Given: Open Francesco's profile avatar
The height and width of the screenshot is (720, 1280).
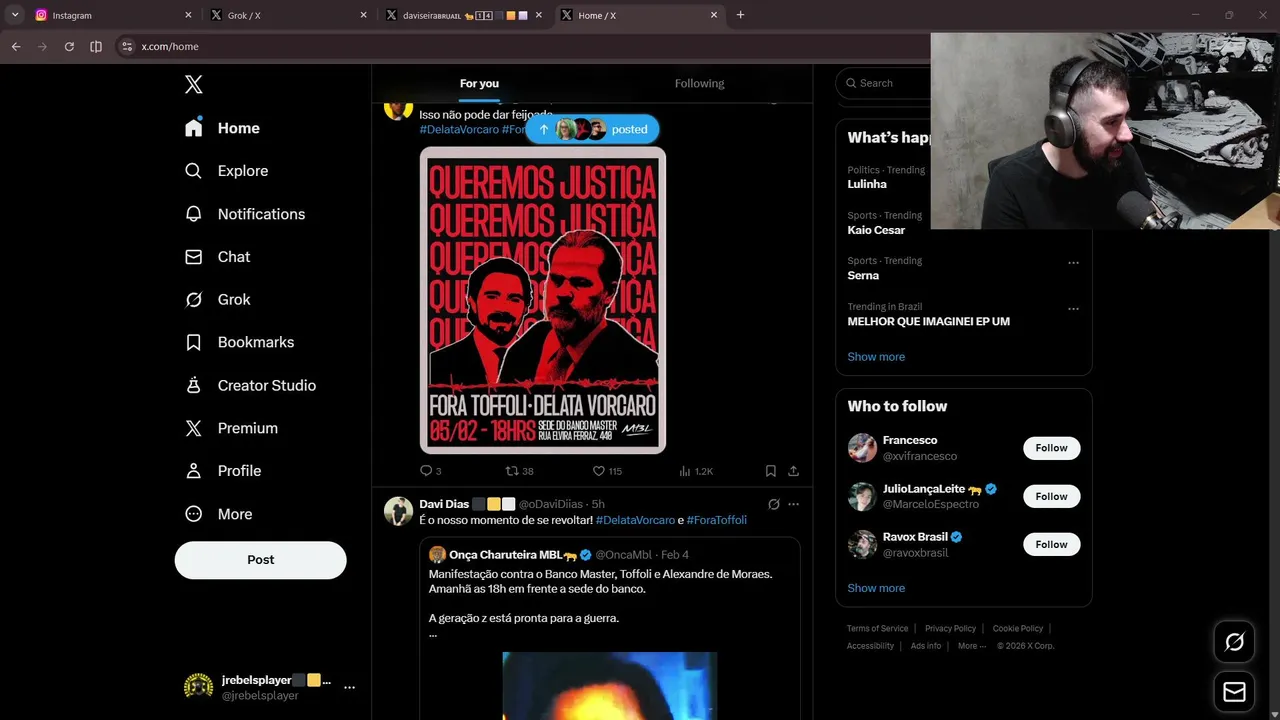Looking at the screenshot, I should tap(862, 448).
